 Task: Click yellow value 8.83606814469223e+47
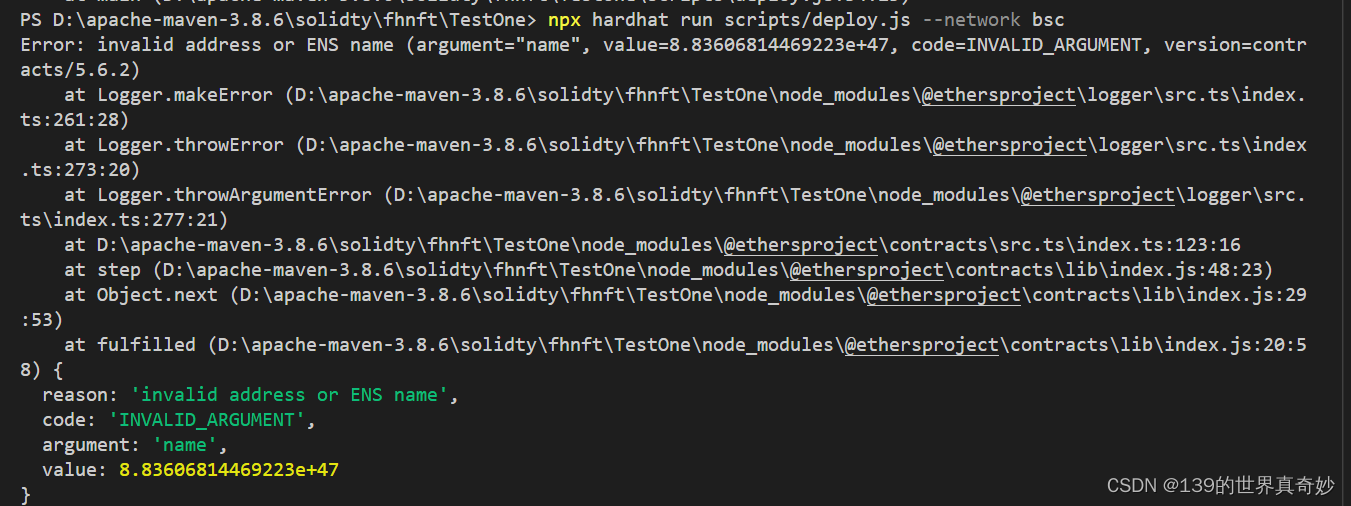point(229,470)
